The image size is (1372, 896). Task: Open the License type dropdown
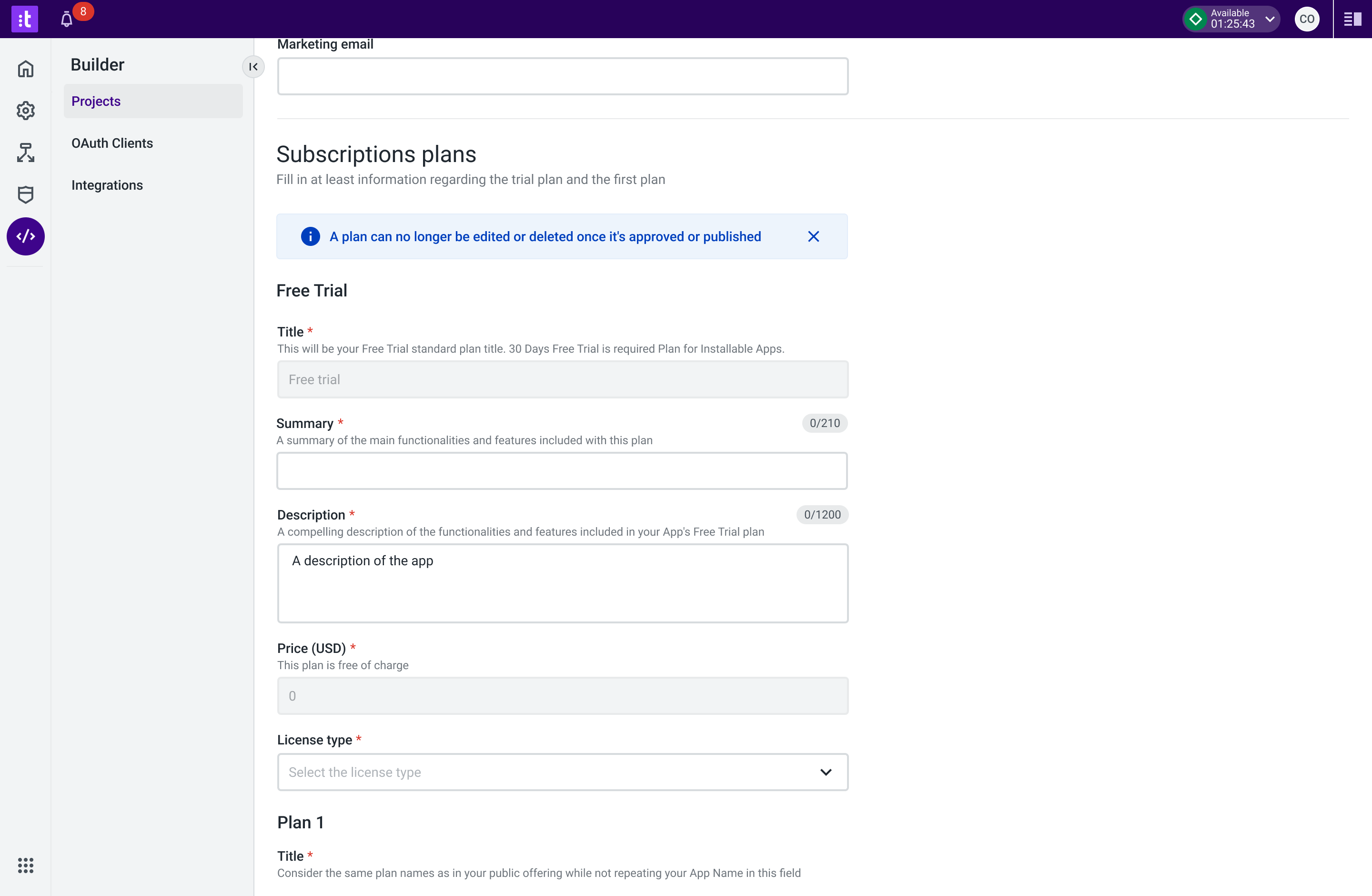562,772
